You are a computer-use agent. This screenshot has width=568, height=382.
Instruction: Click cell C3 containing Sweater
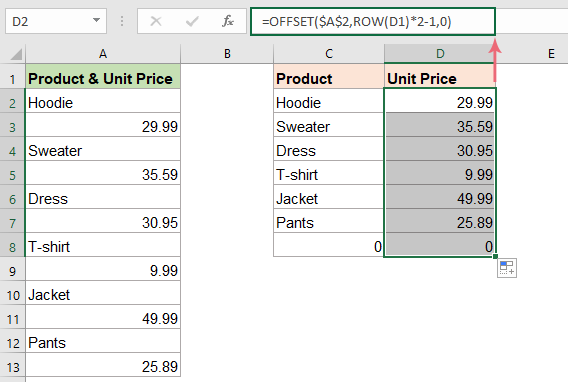click(329, 125)
